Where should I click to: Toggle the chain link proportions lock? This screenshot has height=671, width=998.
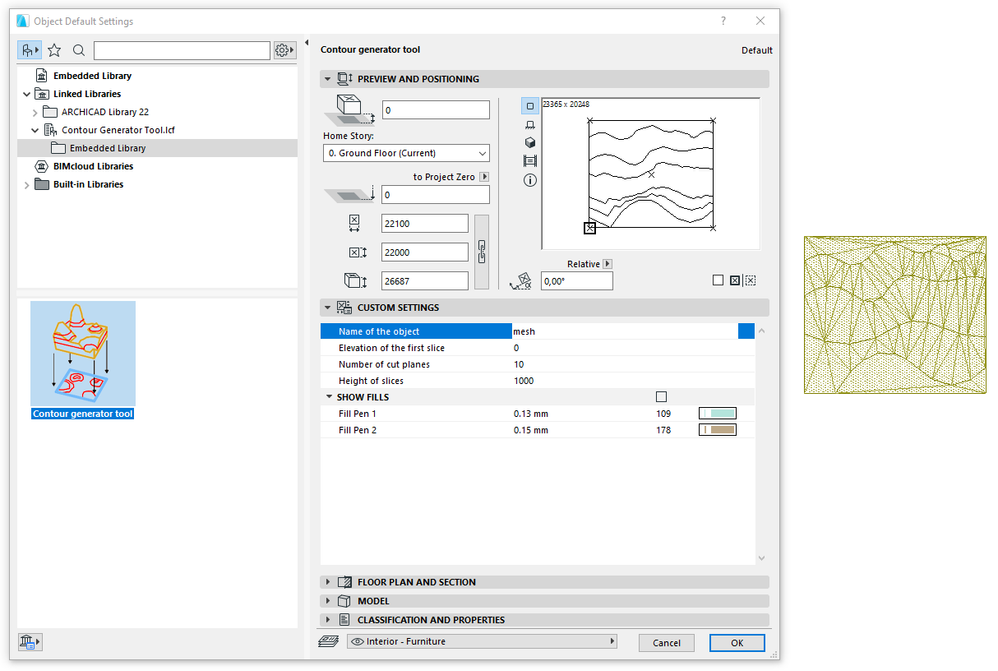[x=482, y=252]
